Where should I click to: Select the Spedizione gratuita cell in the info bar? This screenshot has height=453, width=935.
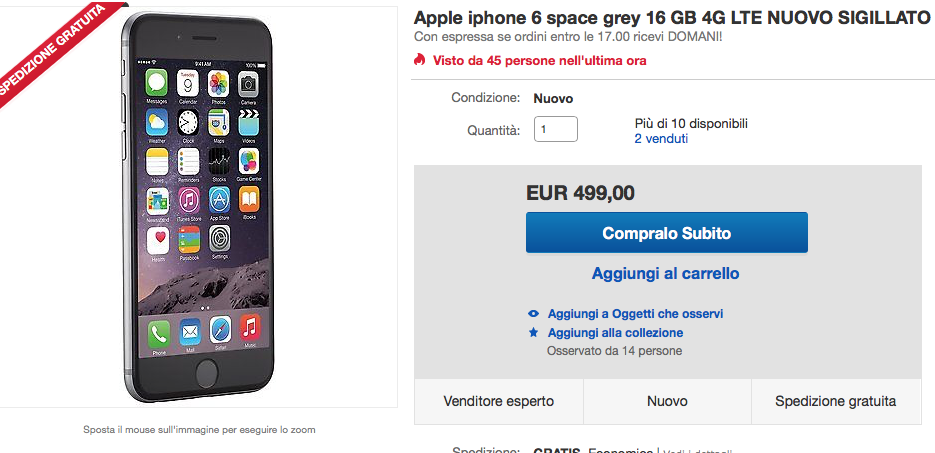coord(835,401)
